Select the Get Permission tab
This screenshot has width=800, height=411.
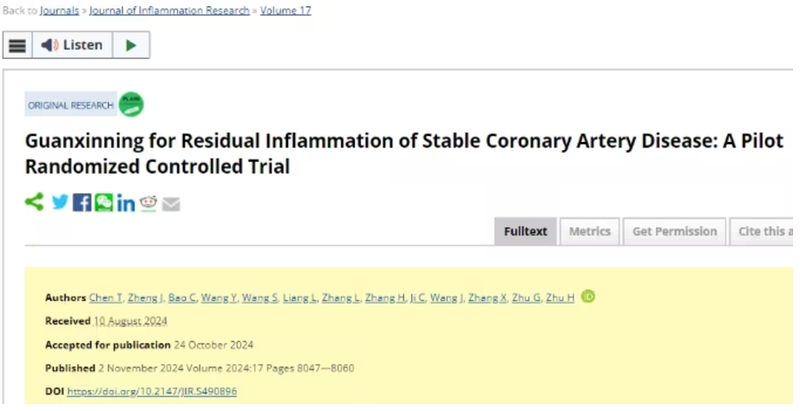[x=674, y=231]
